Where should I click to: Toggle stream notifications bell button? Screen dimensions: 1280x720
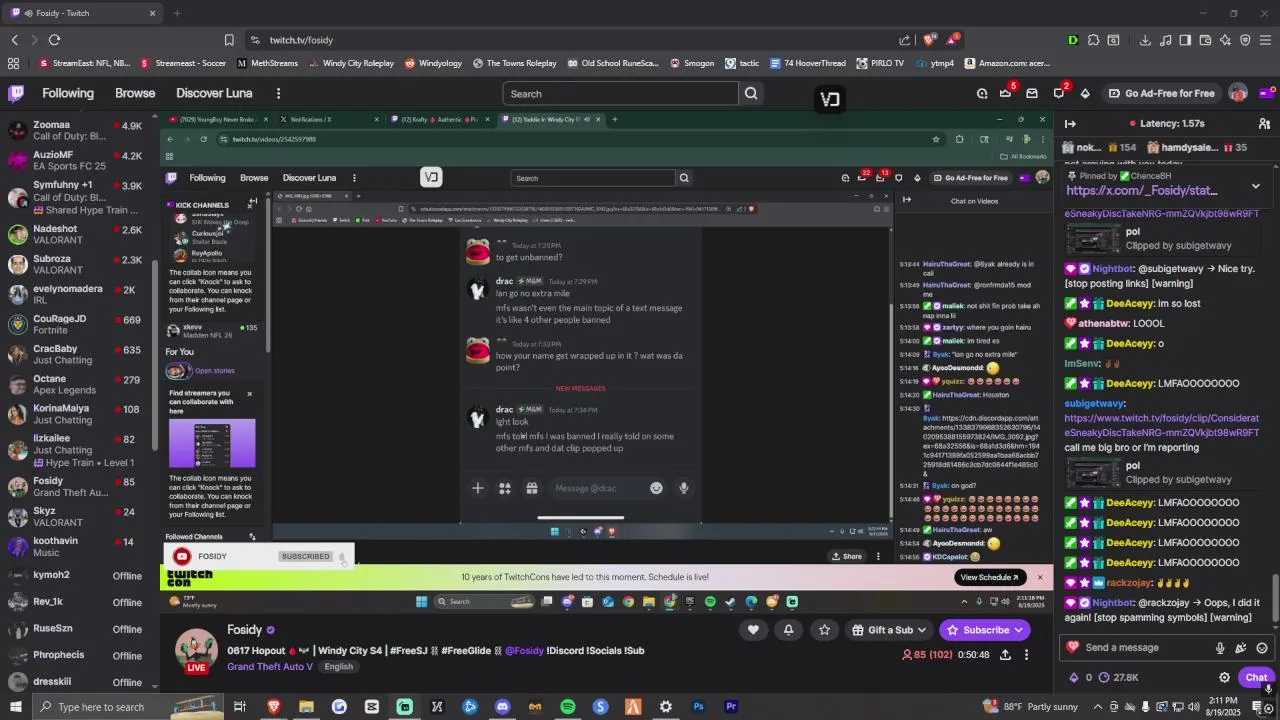click(x=788, y=630)
